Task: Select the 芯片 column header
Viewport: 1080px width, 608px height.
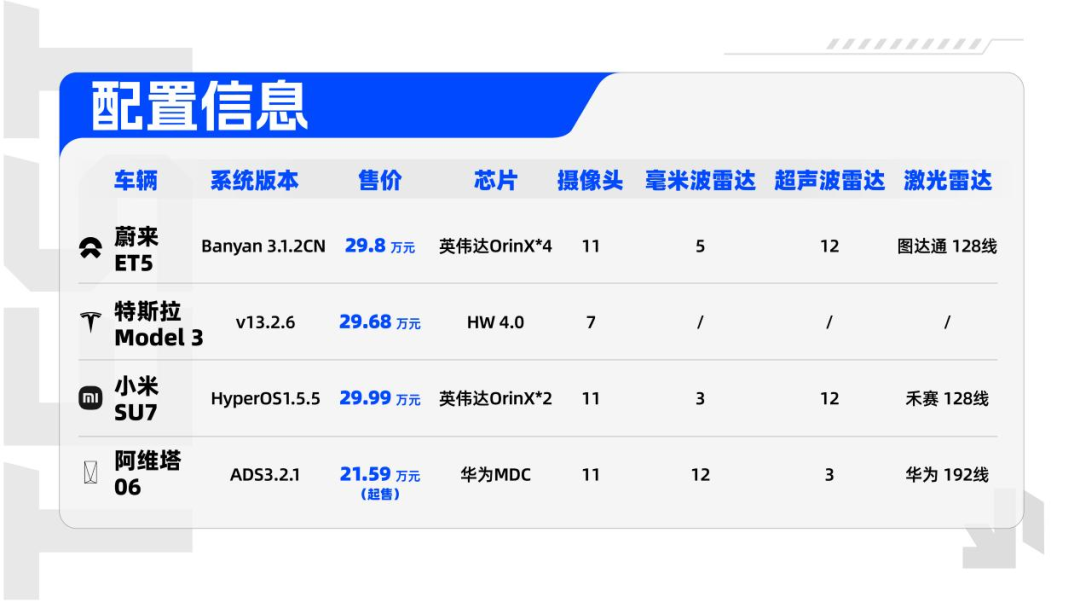Action: pos(496,181)
